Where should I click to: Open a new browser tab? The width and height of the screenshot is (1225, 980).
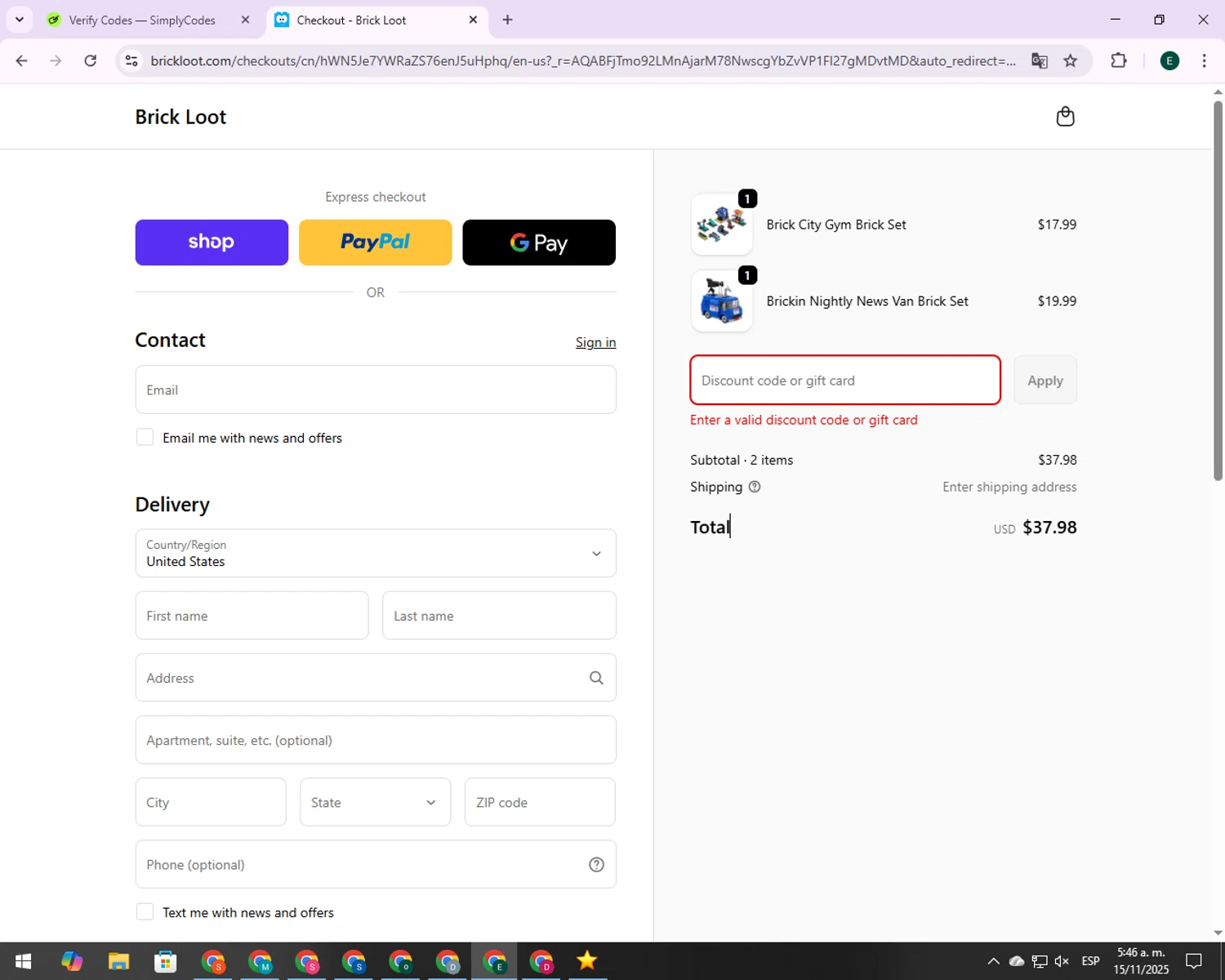[x=507, y=20]
